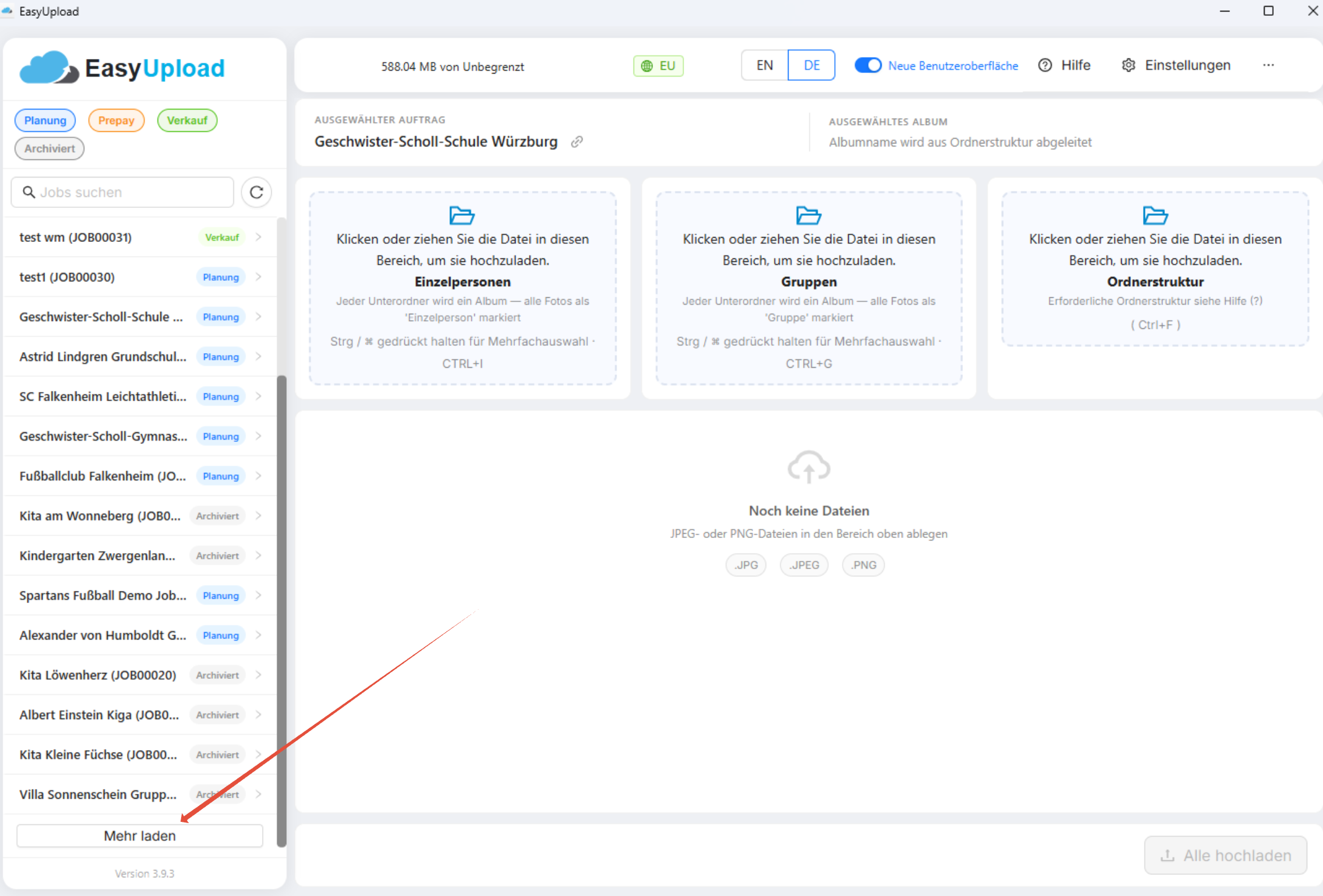Expand chevron for Kita am Wonneberg job
The height and width of the screenshot is (896, 1323).
[x=259, y=515]
